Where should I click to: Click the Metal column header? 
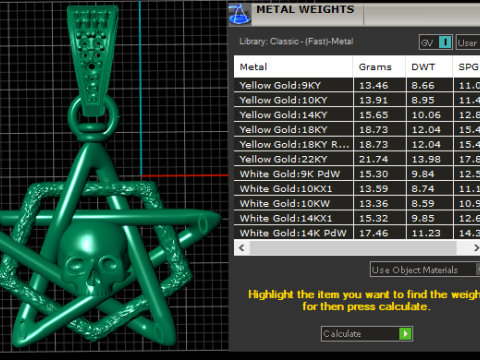(293, 67)
